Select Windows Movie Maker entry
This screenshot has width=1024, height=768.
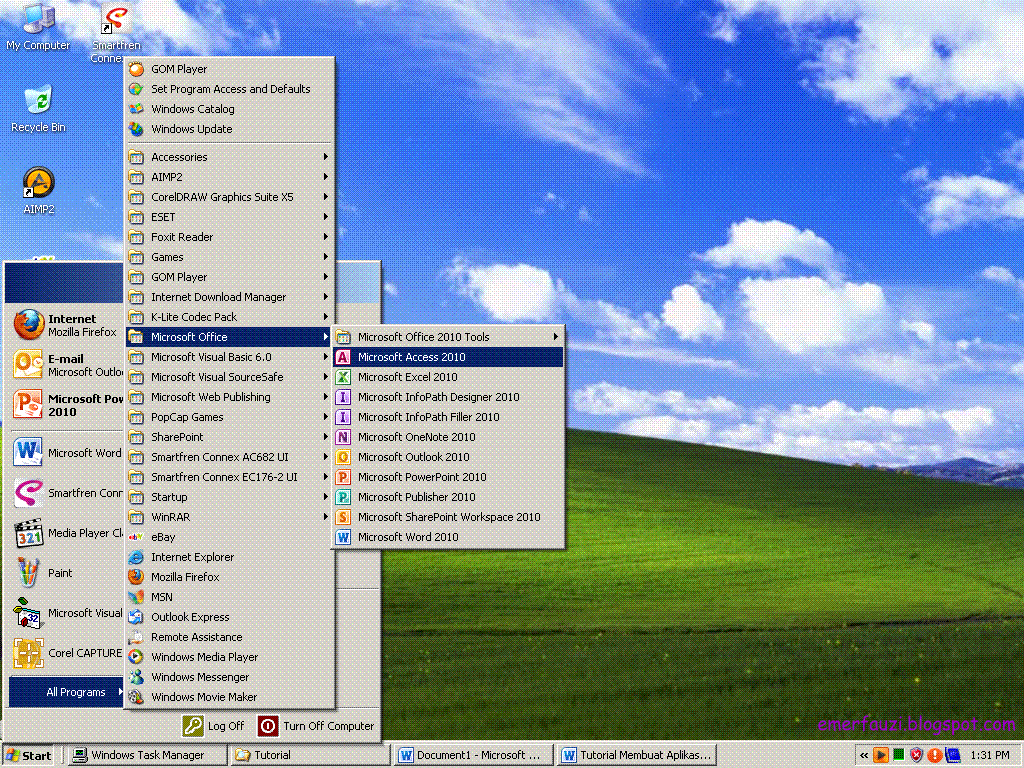pyautogui.click(x=229, y=697)
